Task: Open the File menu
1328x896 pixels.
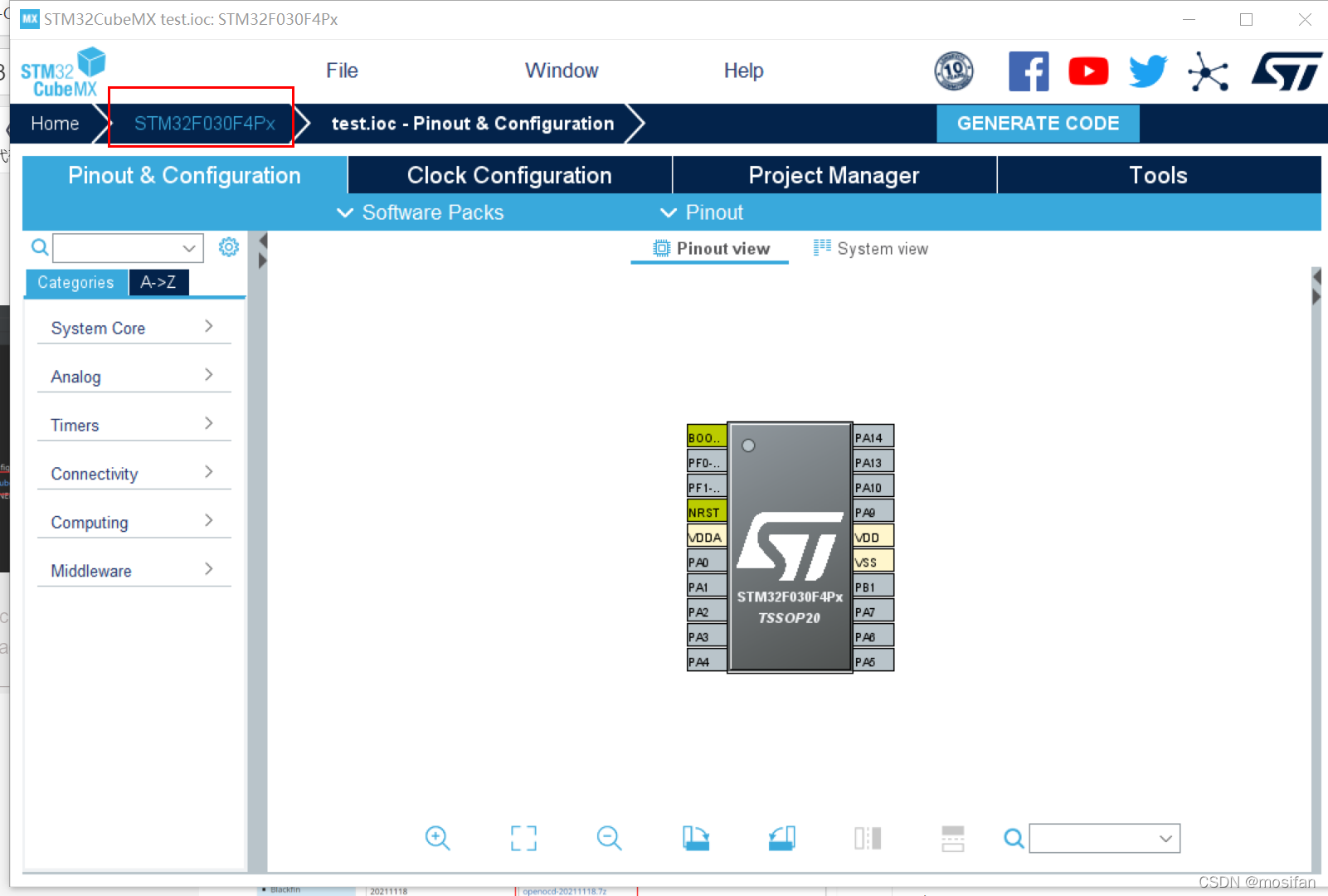Action: coord(342,71)
